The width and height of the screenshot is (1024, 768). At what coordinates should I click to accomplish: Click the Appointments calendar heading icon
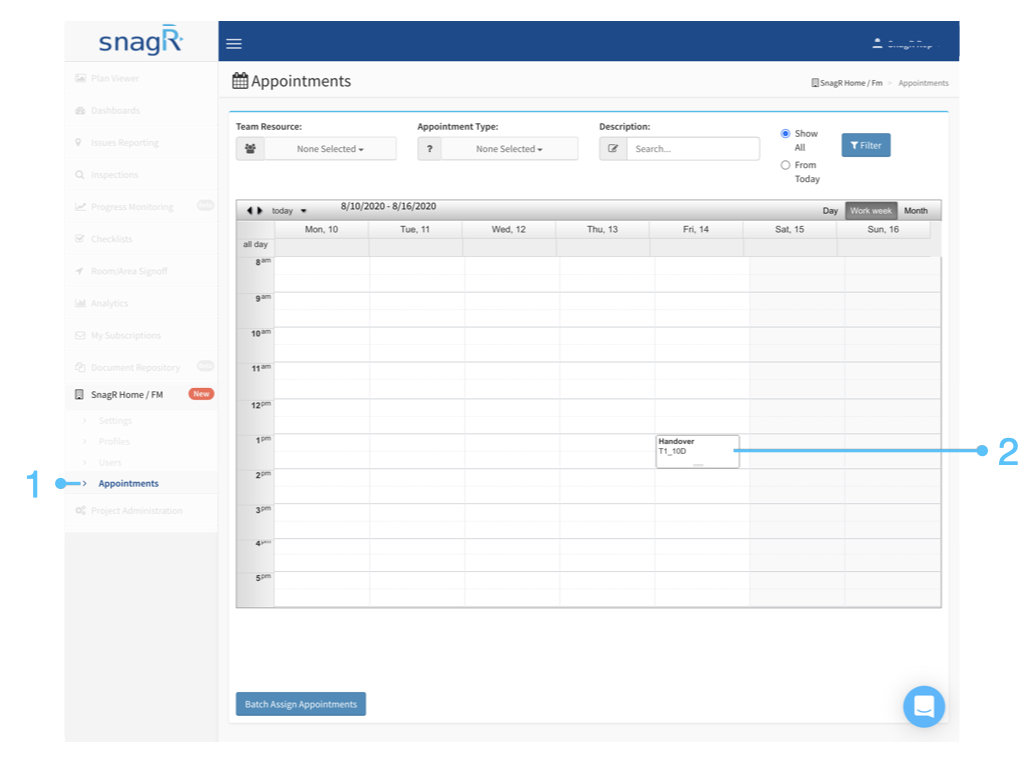240,81
